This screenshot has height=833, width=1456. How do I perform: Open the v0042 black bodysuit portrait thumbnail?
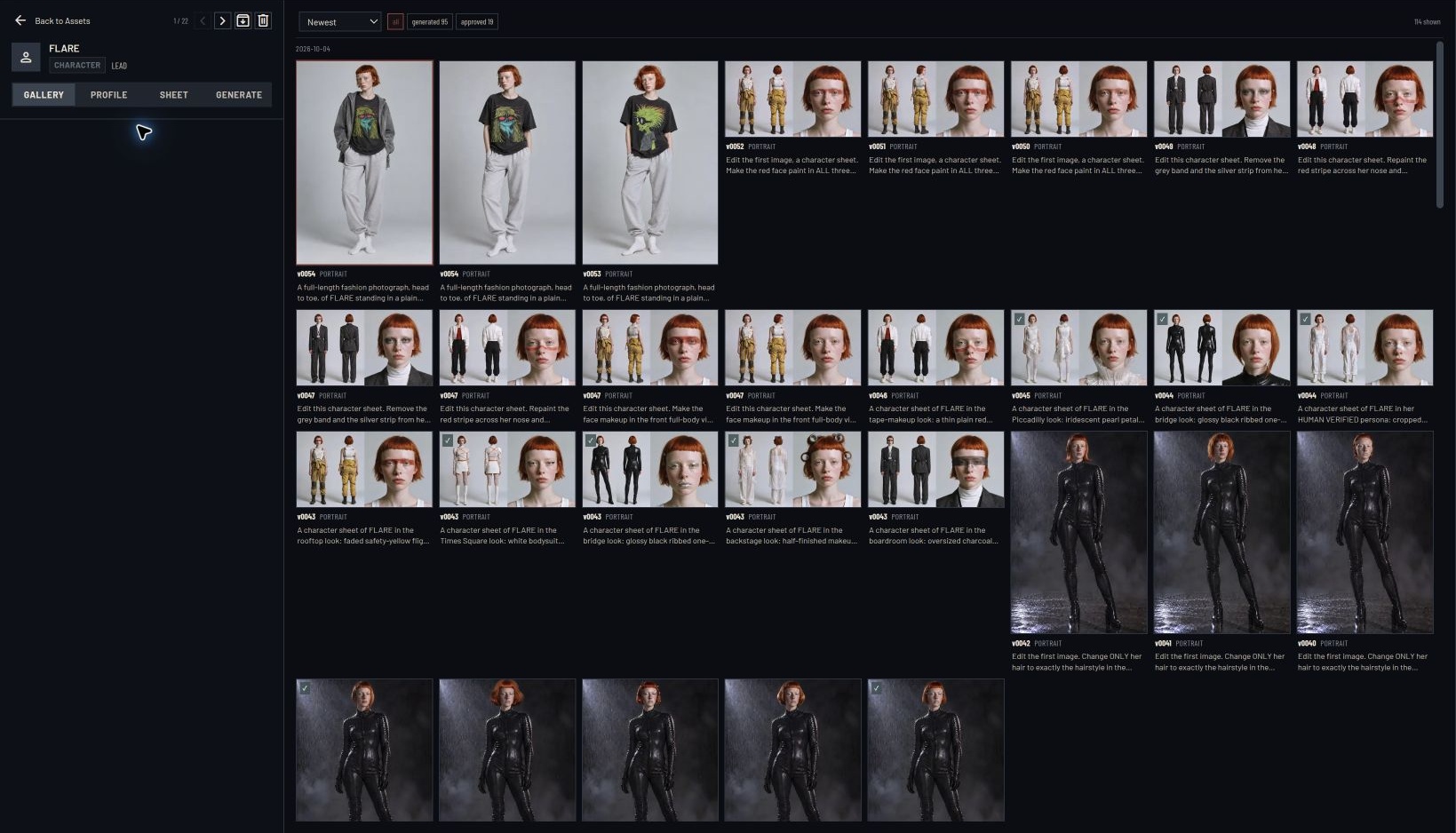coord(1079,532)
